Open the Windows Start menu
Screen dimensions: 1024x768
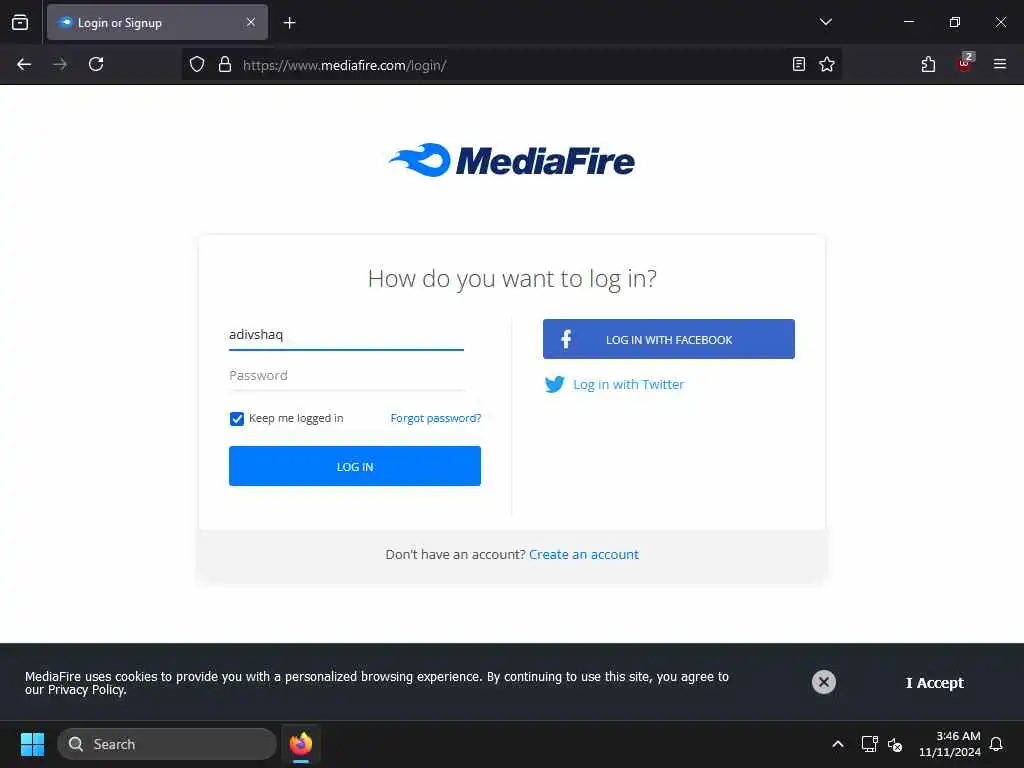[x=32, y=744]
